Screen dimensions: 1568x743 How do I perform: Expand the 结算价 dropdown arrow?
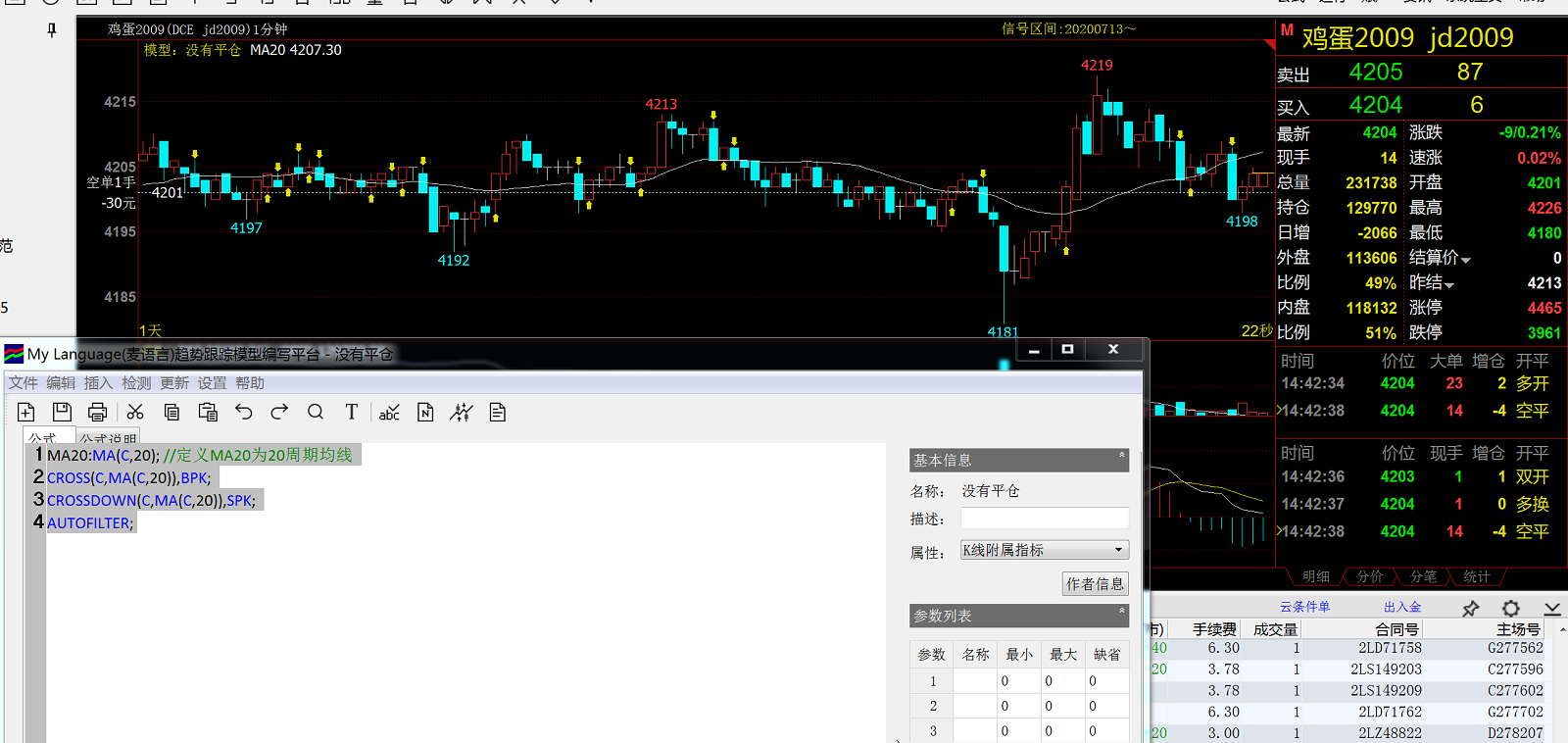pos(1466,260)
